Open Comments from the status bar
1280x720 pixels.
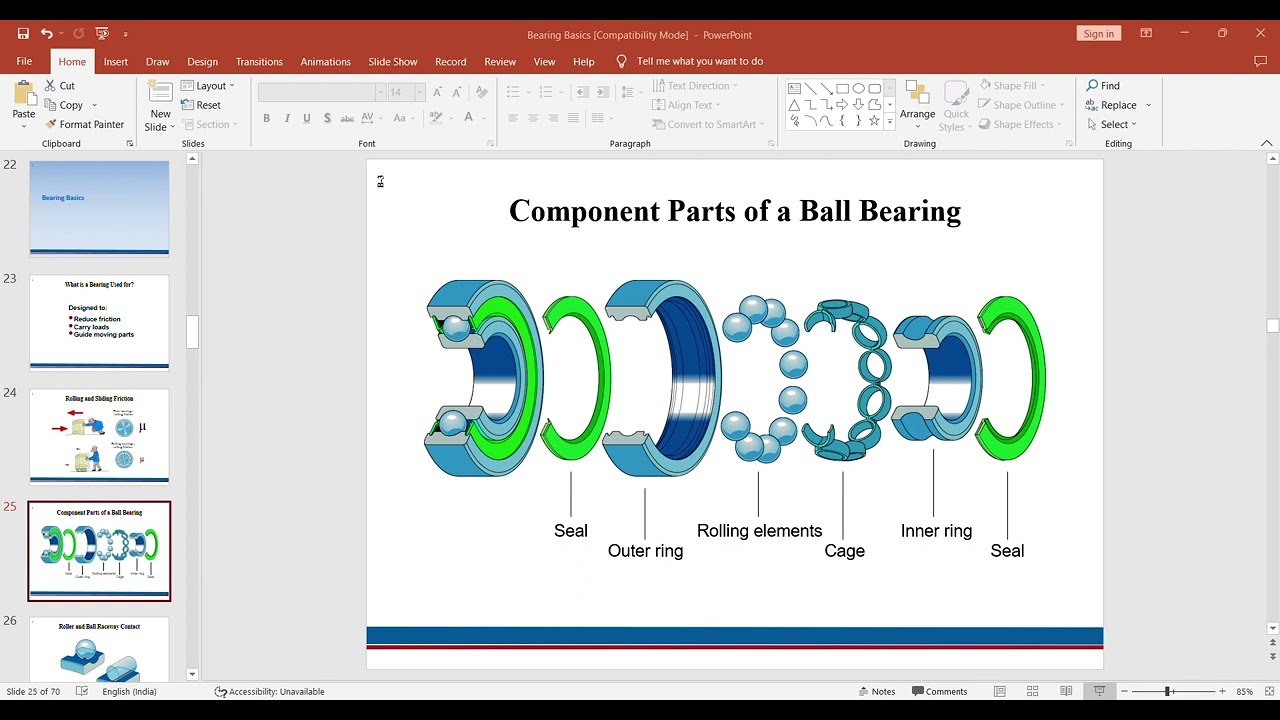(x=939, y=691)
